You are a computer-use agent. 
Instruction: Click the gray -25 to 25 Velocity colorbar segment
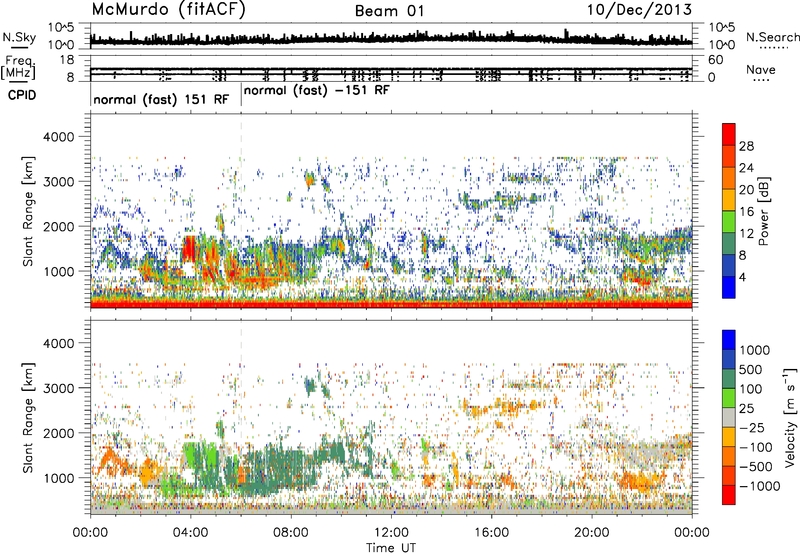click(x=729, y=417)
